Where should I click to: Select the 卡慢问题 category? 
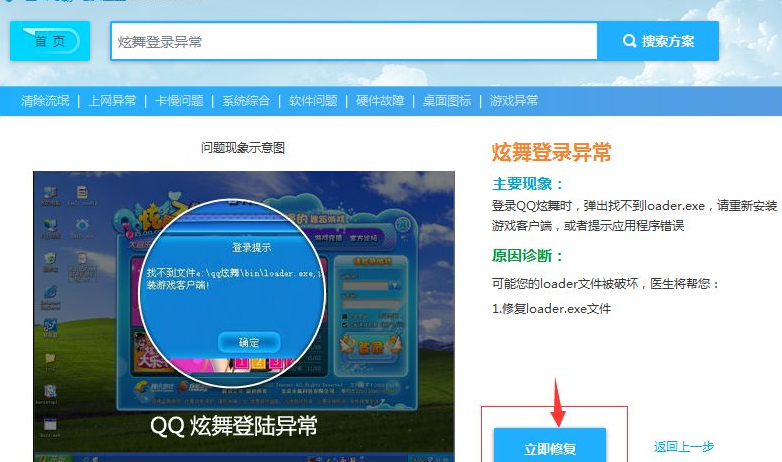(179, 101)
